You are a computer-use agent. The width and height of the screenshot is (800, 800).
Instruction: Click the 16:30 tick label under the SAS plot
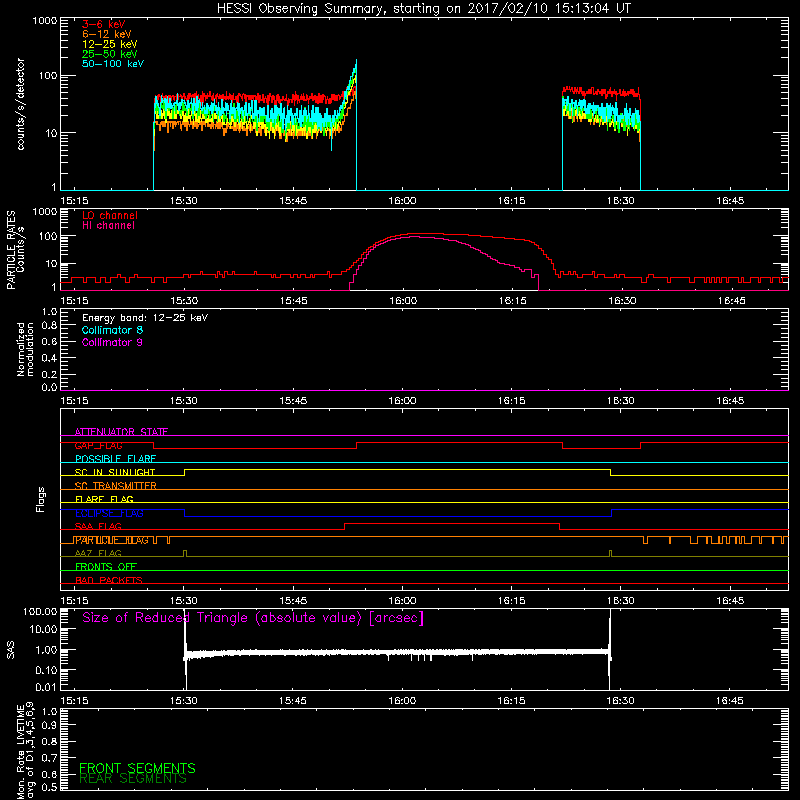620,701
